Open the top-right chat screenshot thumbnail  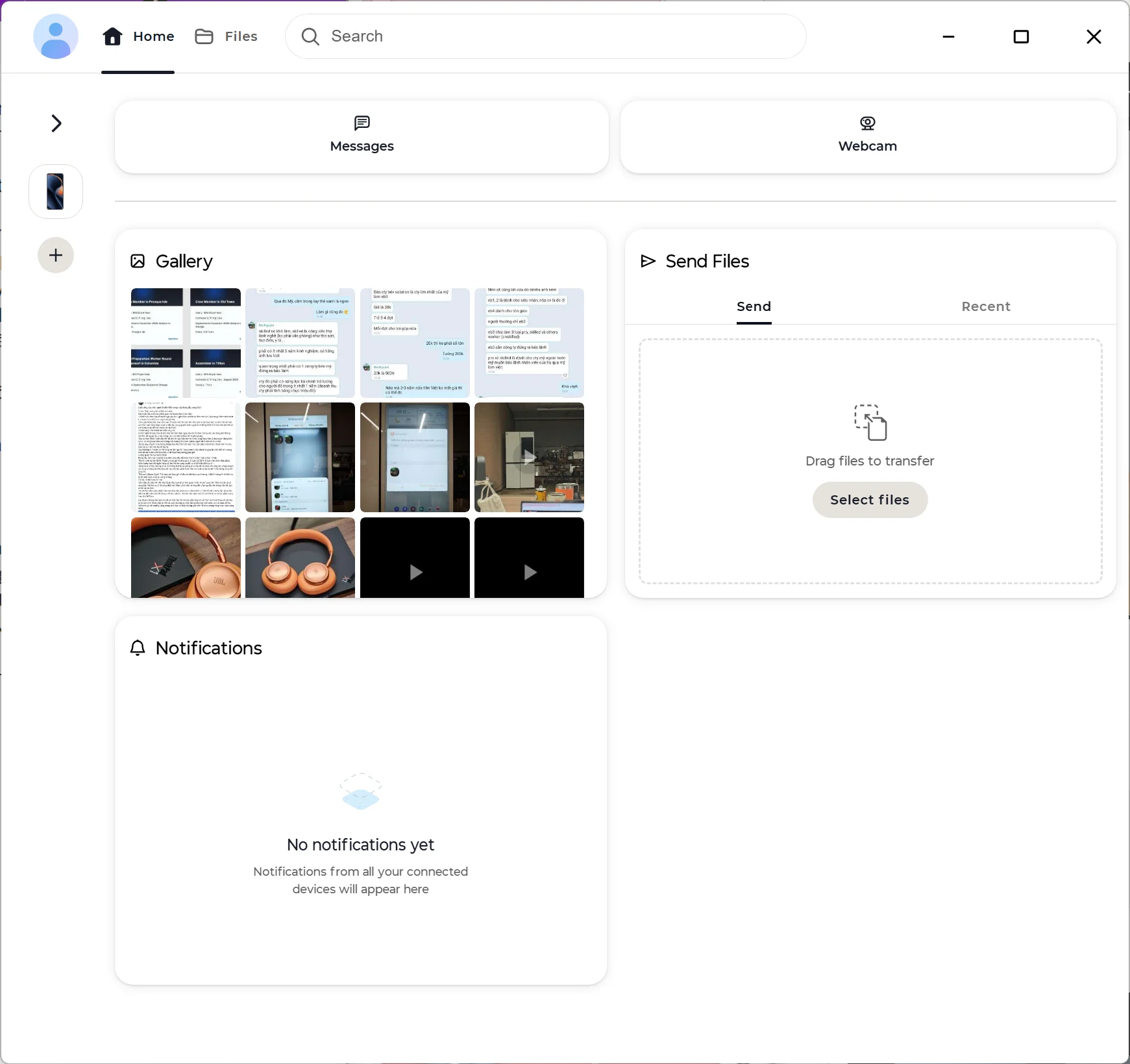529,343
